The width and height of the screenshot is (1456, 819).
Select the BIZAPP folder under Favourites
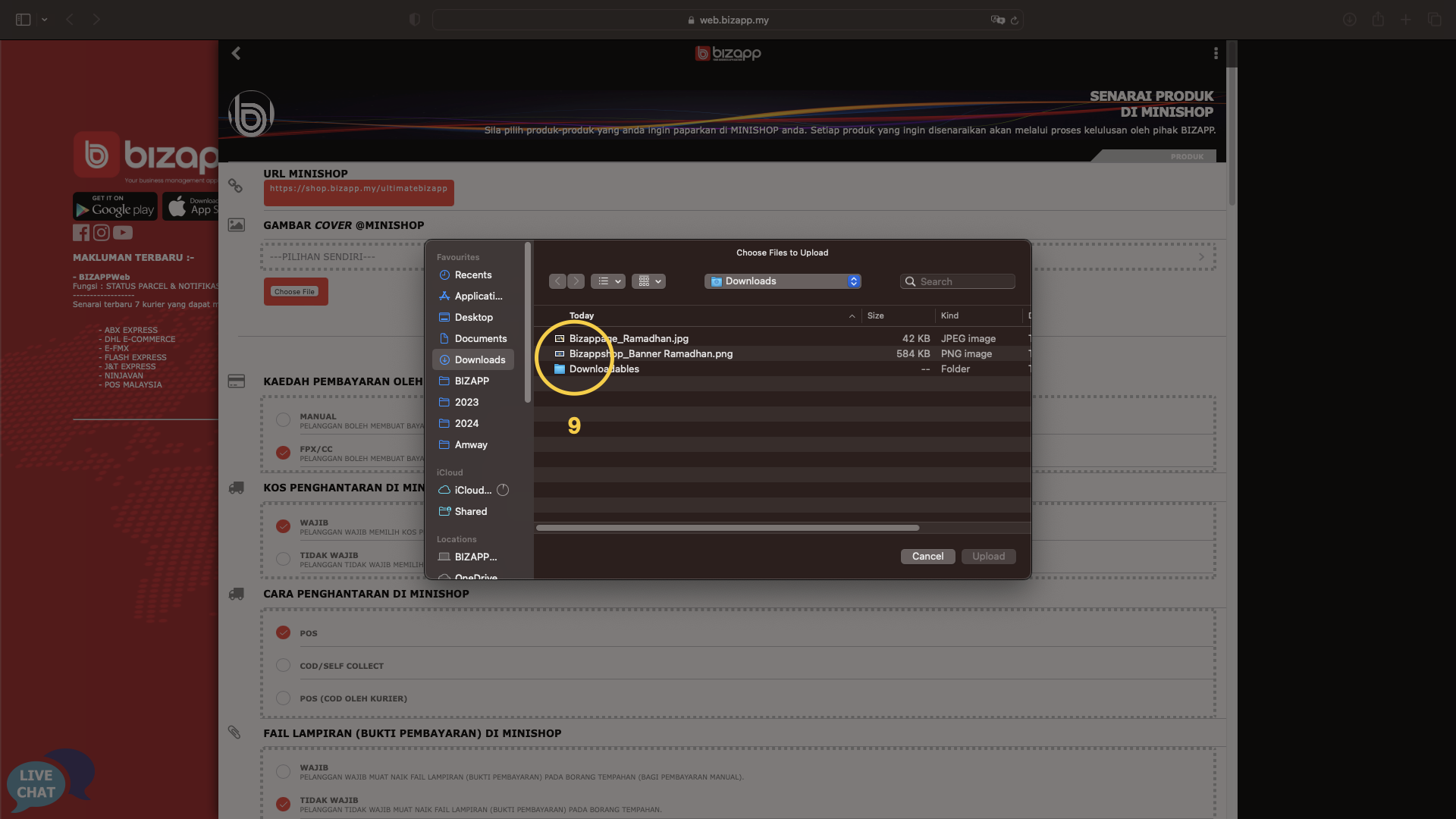(473, 381)
